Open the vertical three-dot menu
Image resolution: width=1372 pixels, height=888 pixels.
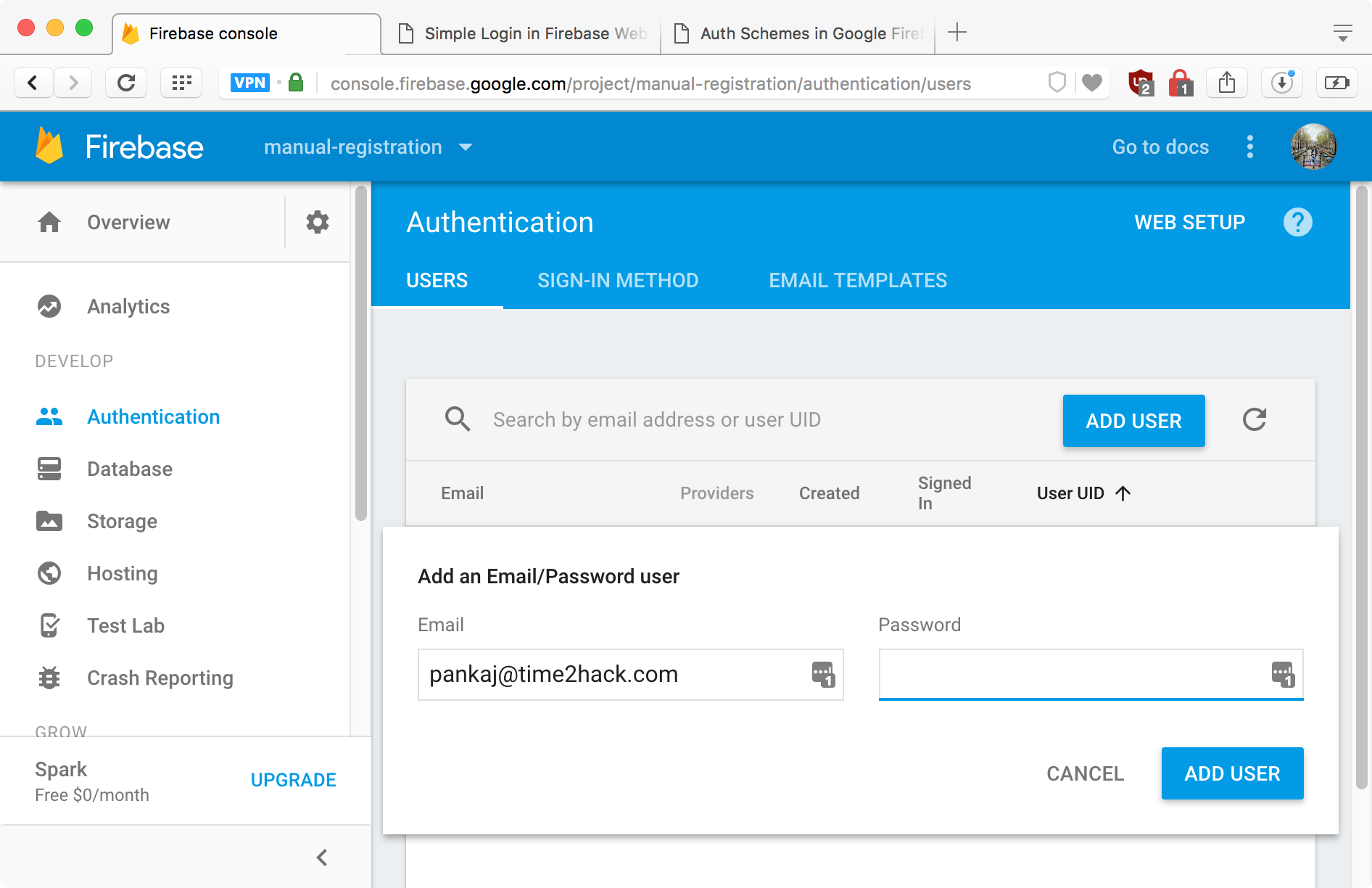pyautogui.click(x=1249, y=147)
